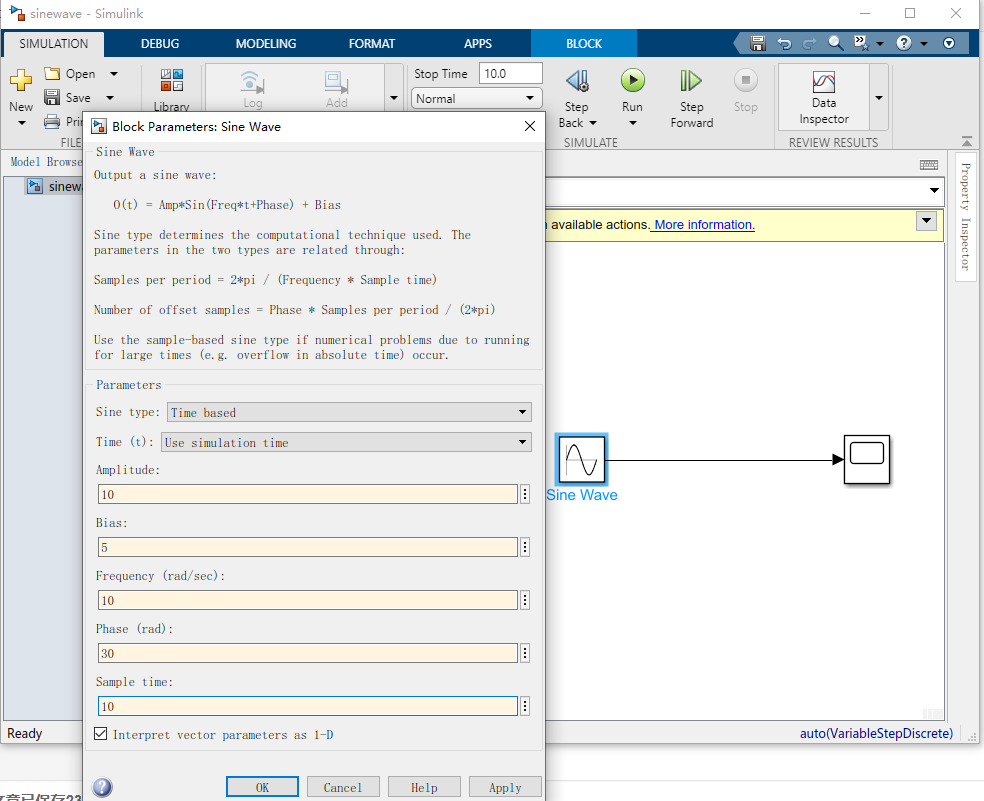Click the Stop Time field
The width and height of the screenshot is (984, 801).
[x=510, y=73]
